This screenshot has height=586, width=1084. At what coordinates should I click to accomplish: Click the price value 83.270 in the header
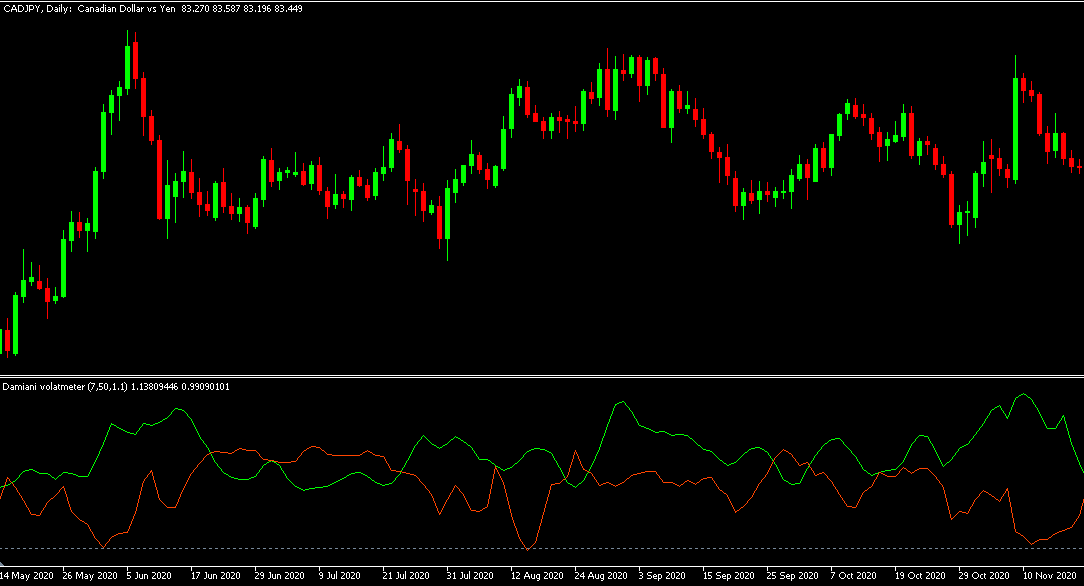coord(196,9)
